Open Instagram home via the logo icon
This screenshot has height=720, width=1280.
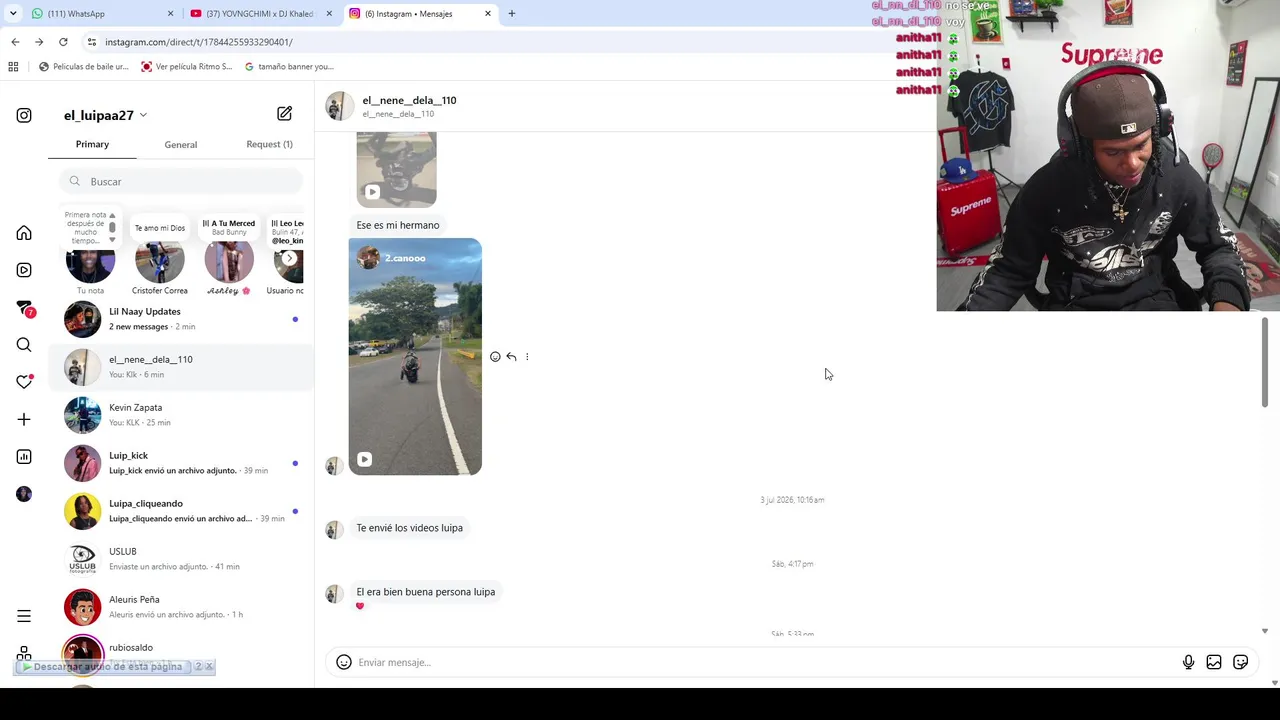(24, 115)
